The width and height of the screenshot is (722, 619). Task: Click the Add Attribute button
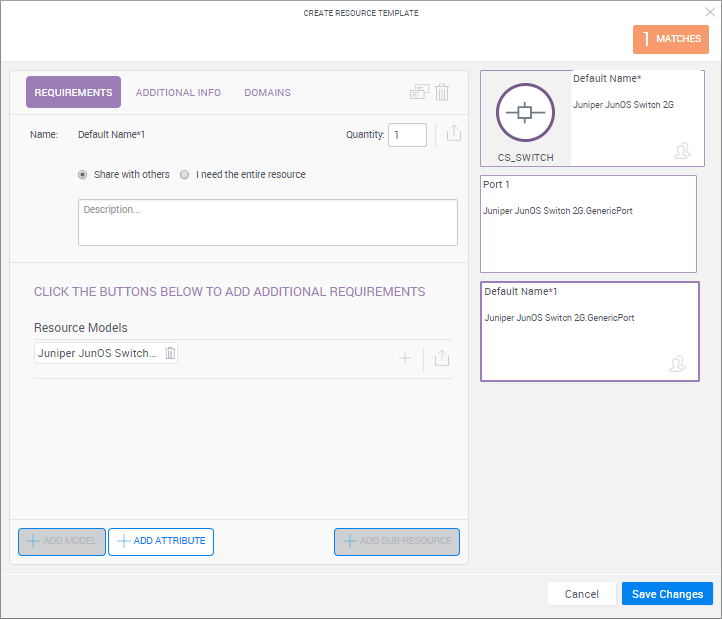click(x=161, y=541)
